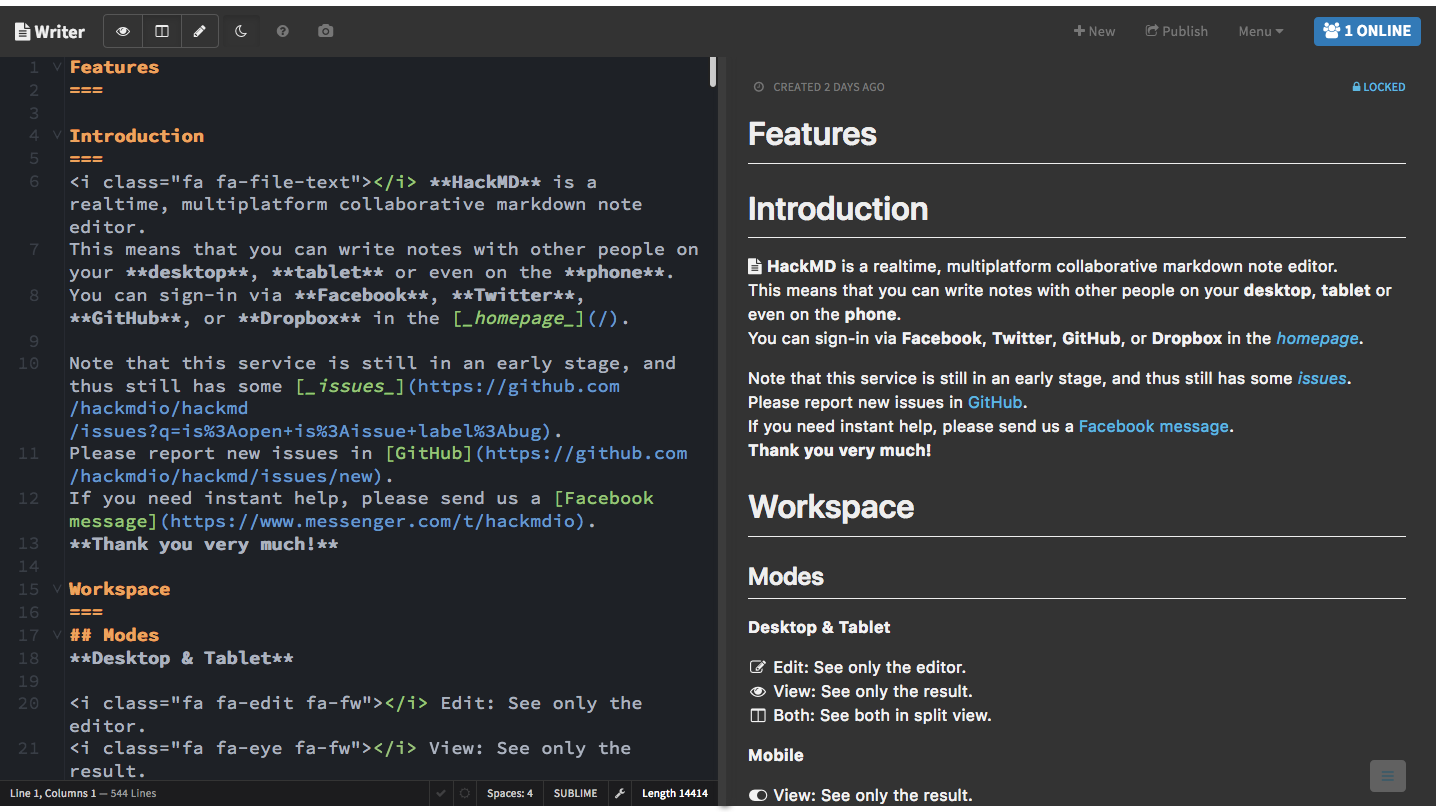Click columns icon beside 'Both: See both in split view'

tap(758, 715)
